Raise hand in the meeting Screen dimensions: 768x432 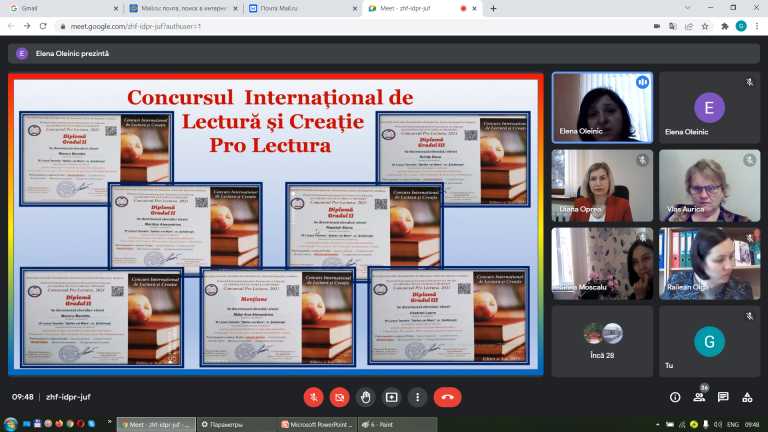tap(365, 397)
